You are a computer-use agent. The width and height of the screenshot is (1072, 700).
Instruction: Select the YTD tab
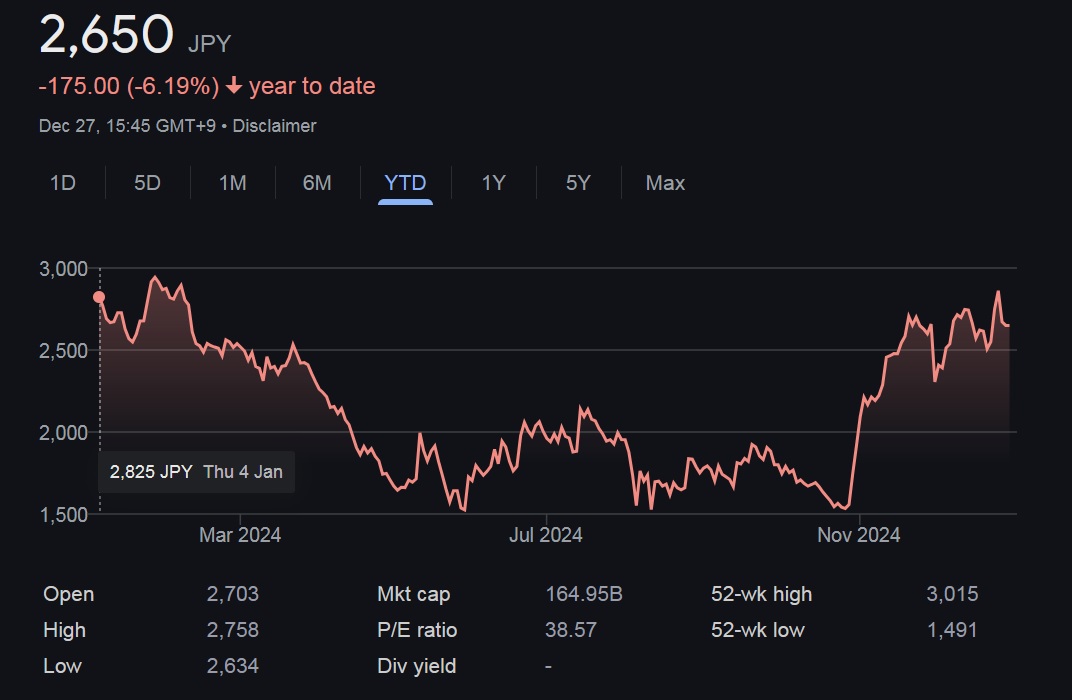click(x=405, y=183)
